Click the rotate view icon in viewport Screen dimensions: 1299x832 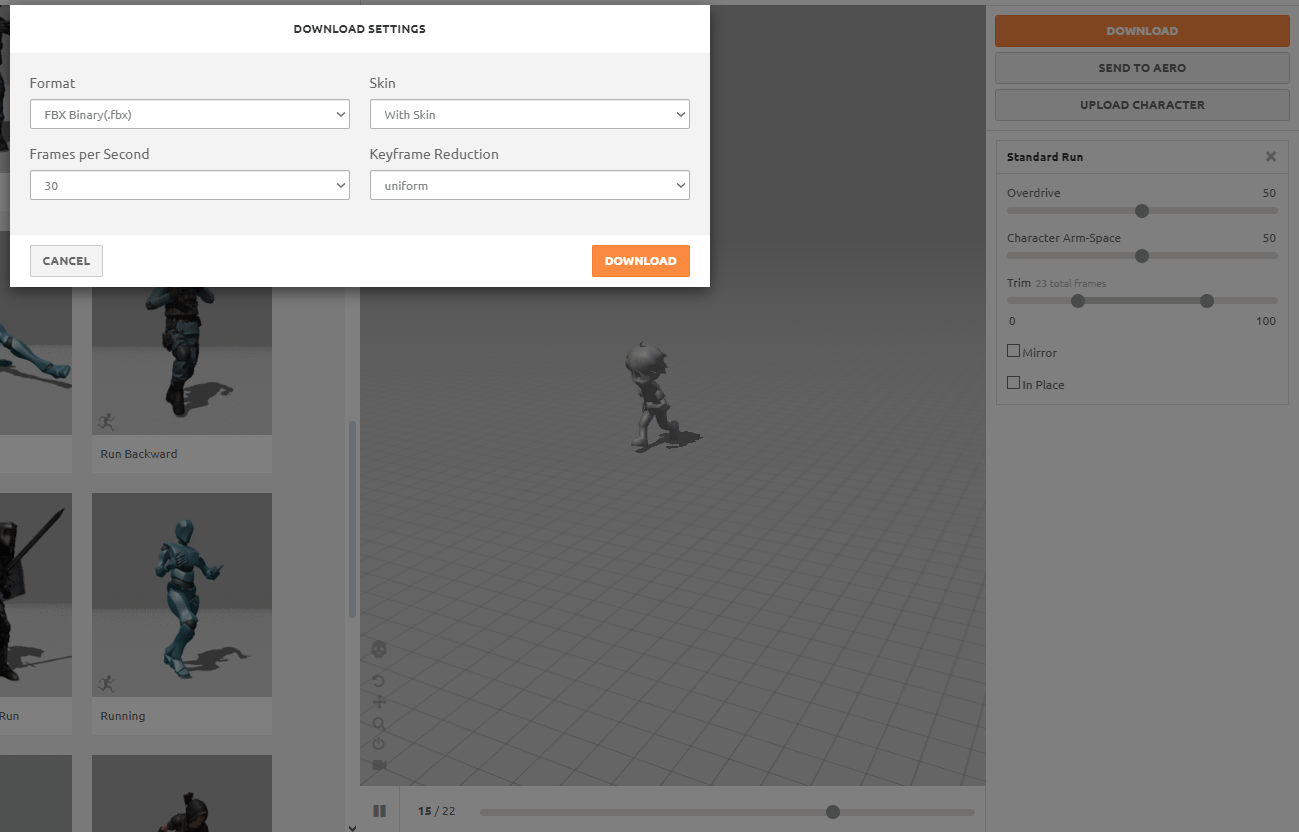379,681
